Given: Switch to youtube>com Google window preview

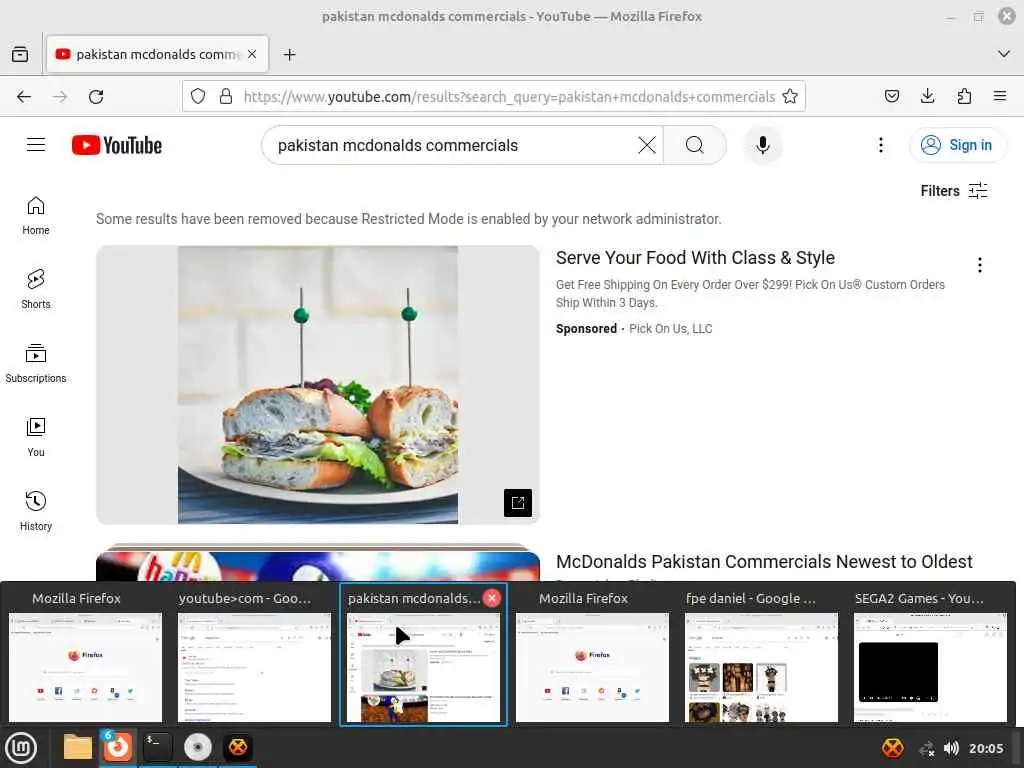Looking at the screenshot, I should point(254,655).
